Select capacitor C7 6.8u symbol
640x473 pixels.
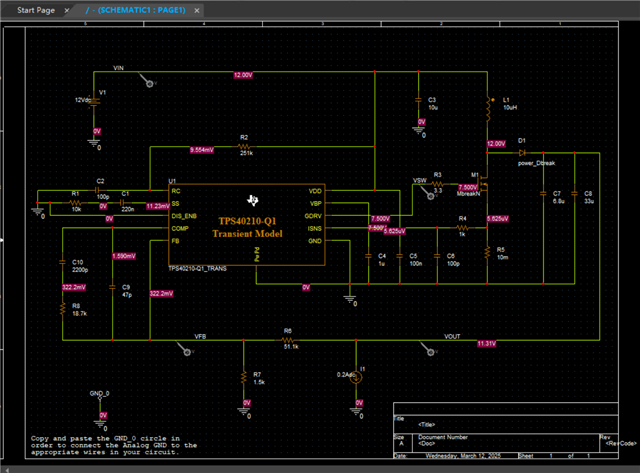pos(543,194)
